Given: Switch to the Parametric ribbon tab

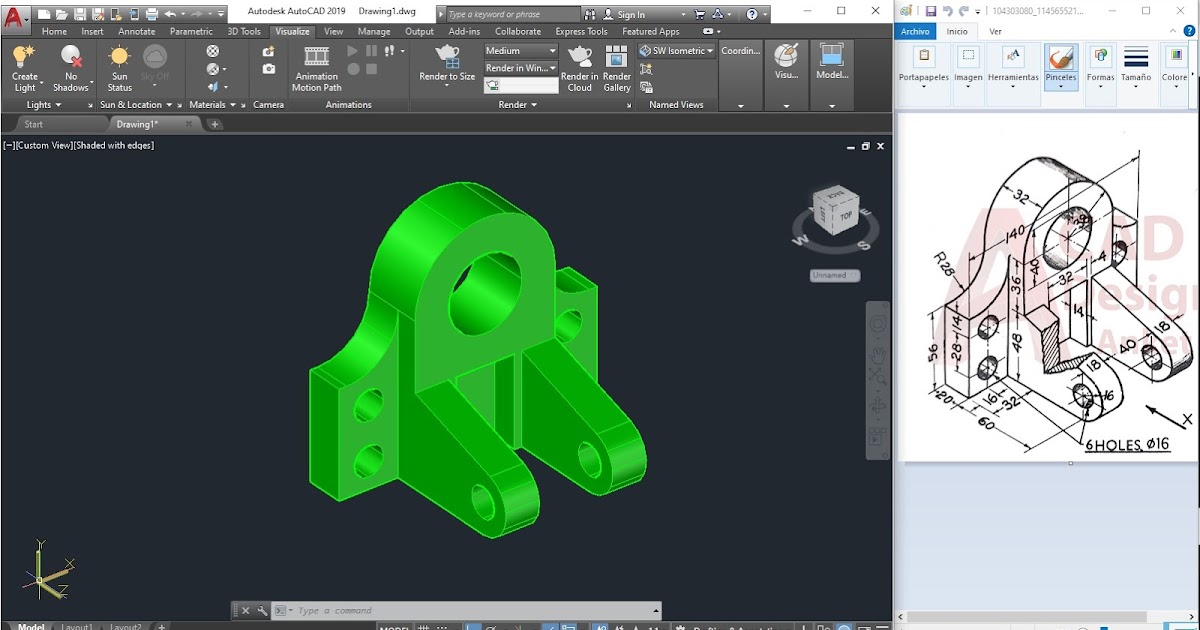Looking at the screenshot, I should (x=191, y=31).
